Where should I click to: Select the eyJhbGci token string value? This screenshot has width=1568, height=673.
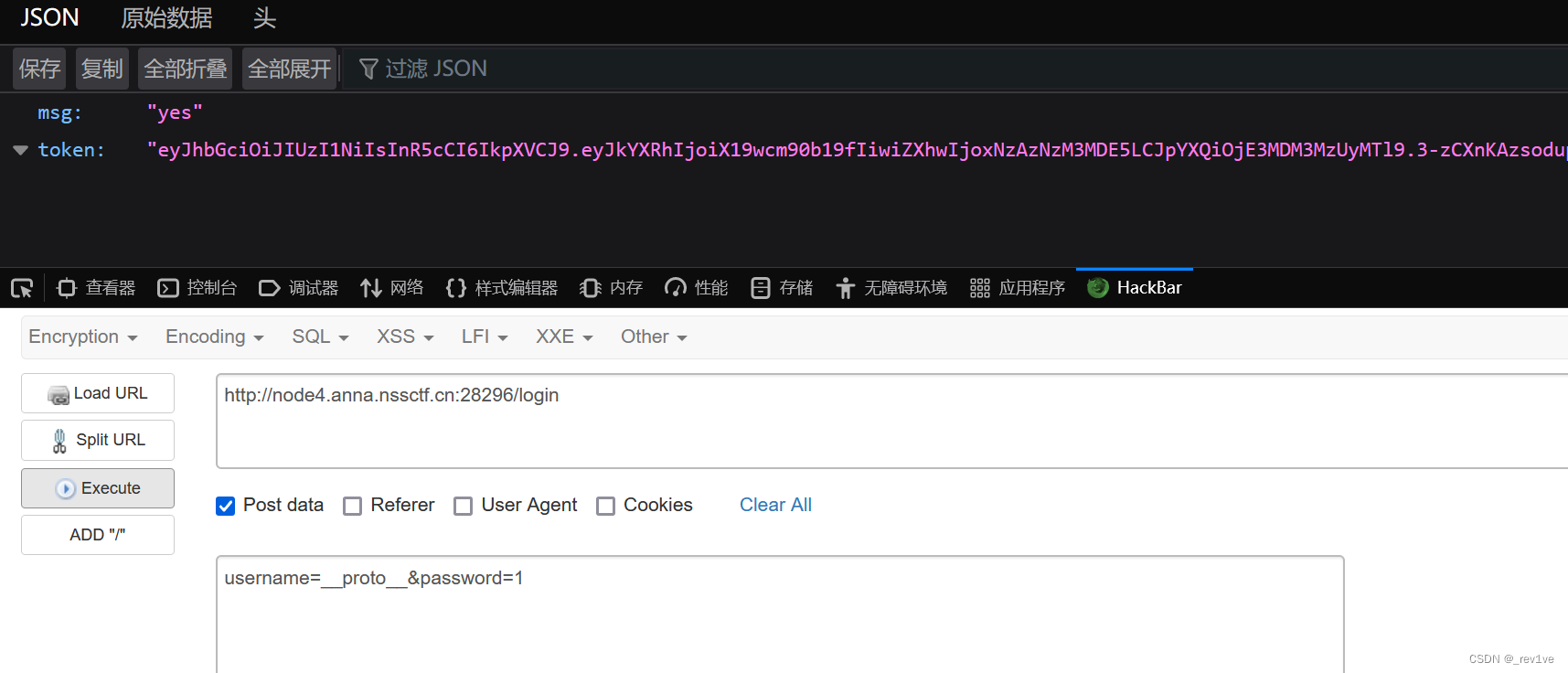click(857, 150)
